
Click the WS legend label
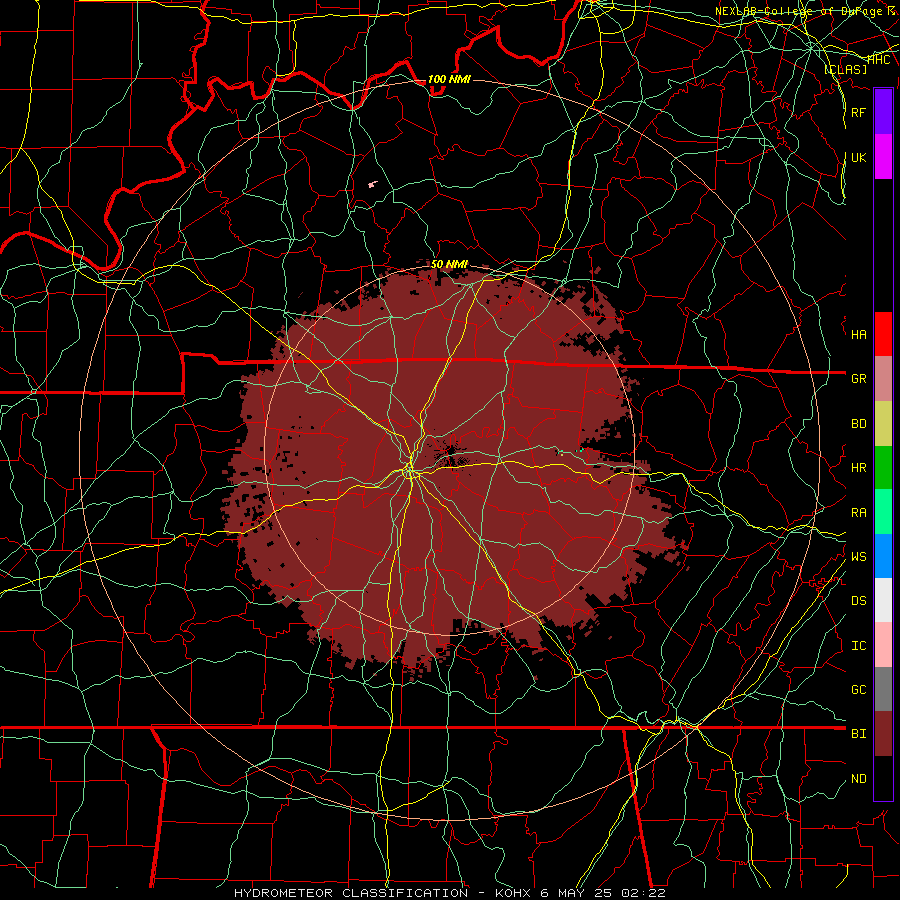point(858,556)
